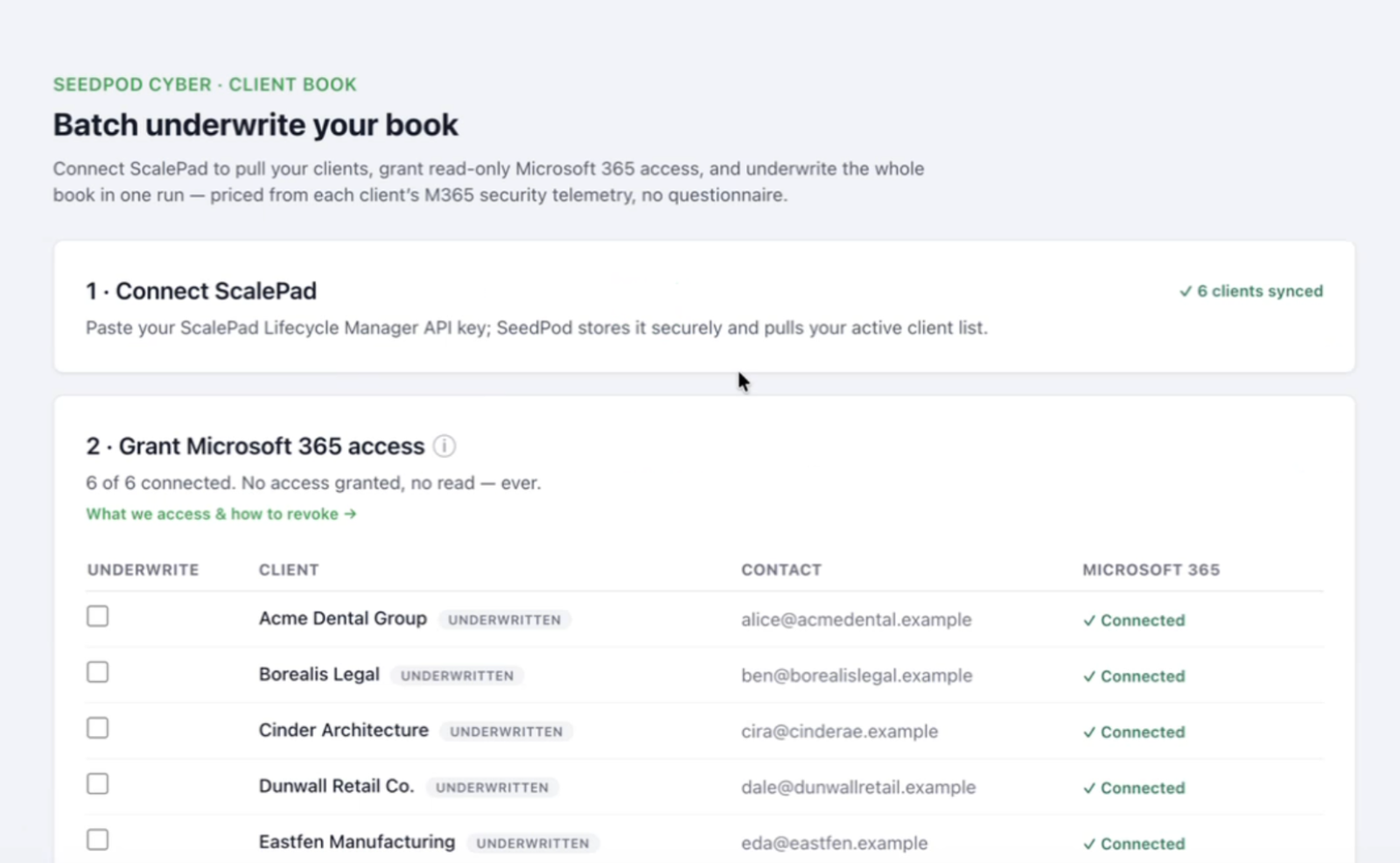Tick the Acme Dental Group underwrite checkbox

point(98,616)
